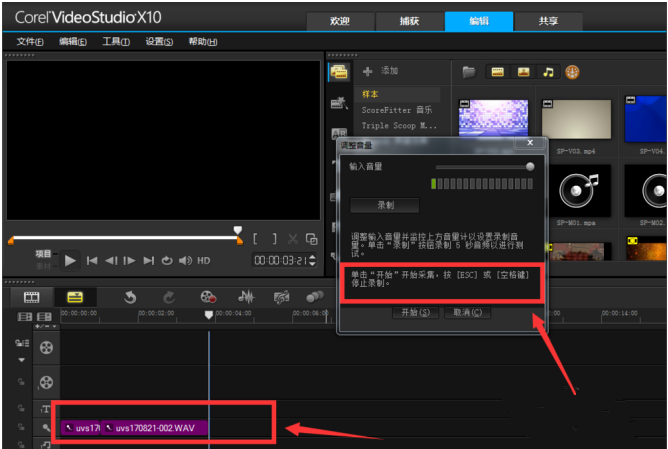Switch to the 捕获 tab
668x449 pixels.
point(409,21)
